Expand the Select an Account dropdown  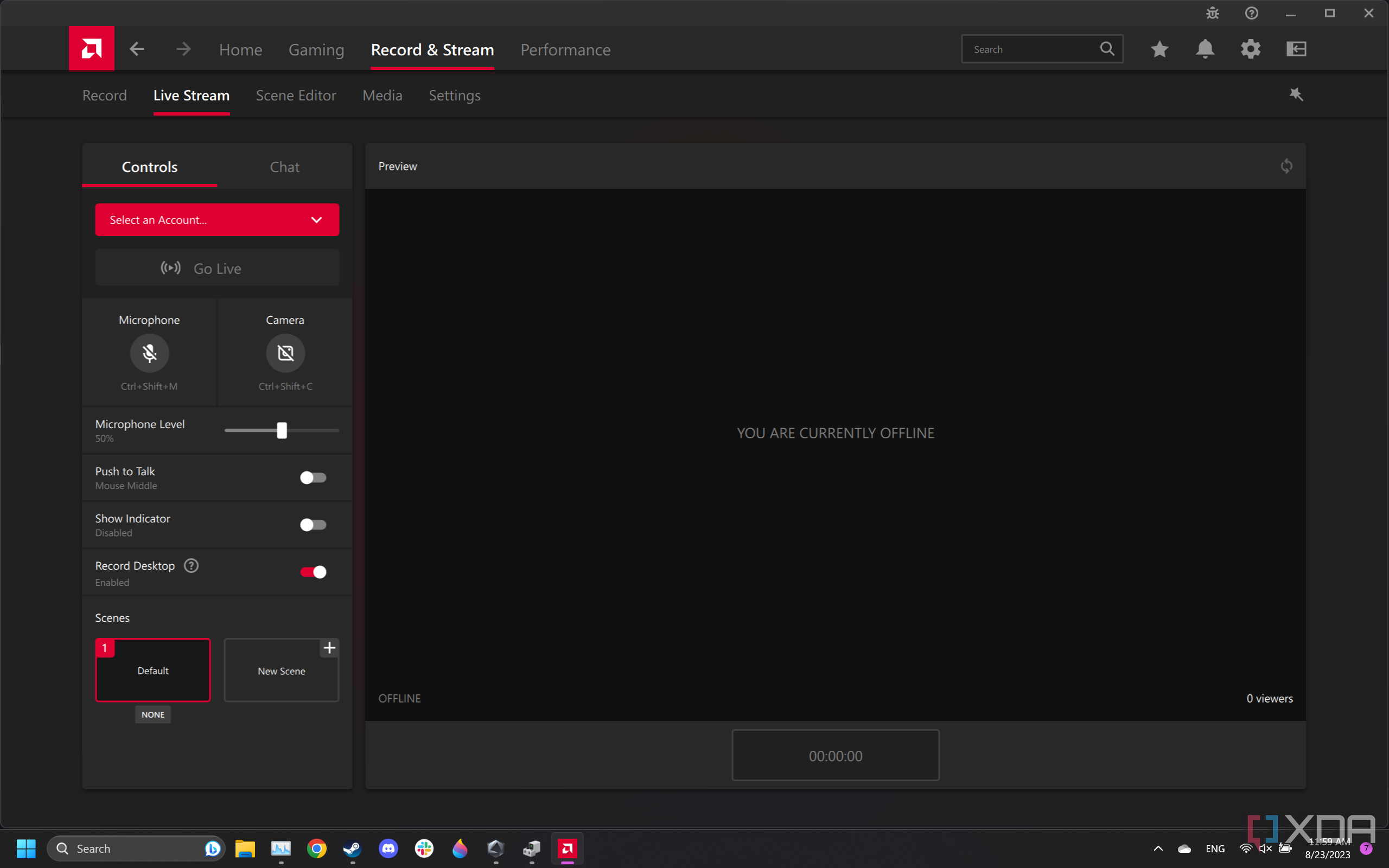[217, 219]
